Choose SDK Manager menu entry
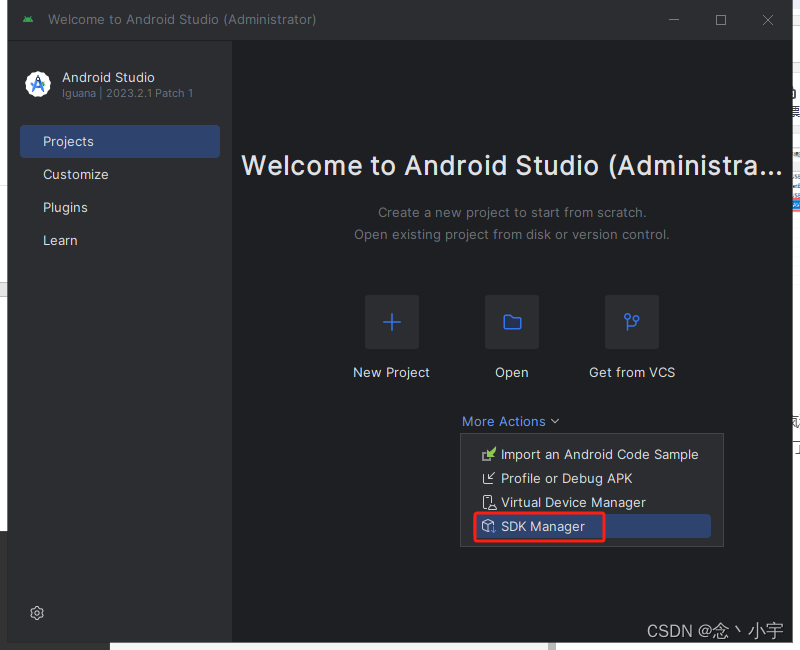800x650 pixels. pyautogui.click(x=592, y=526)
